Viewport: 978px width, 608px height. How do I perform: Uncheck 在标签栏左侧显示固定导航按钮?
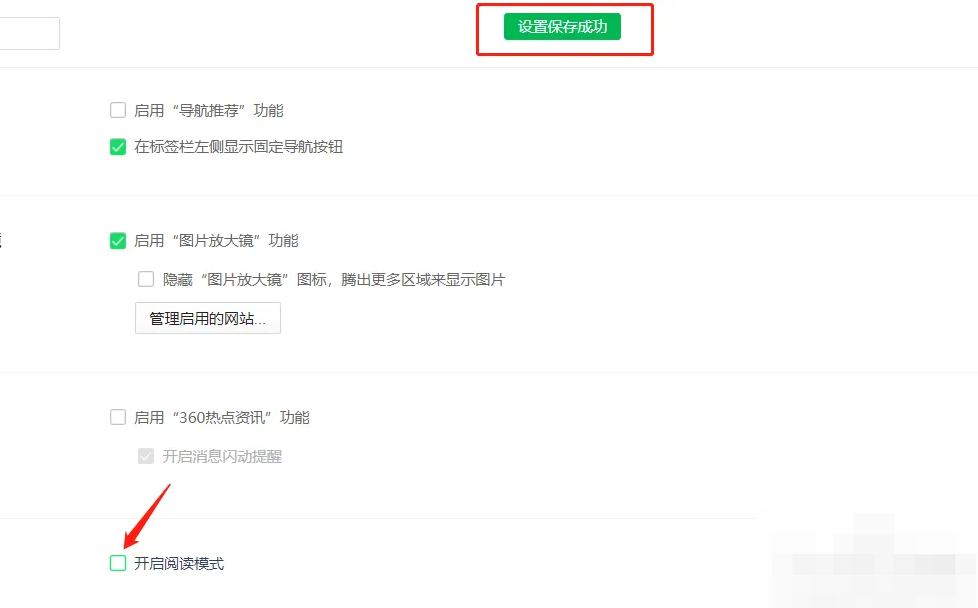[118, 147]
